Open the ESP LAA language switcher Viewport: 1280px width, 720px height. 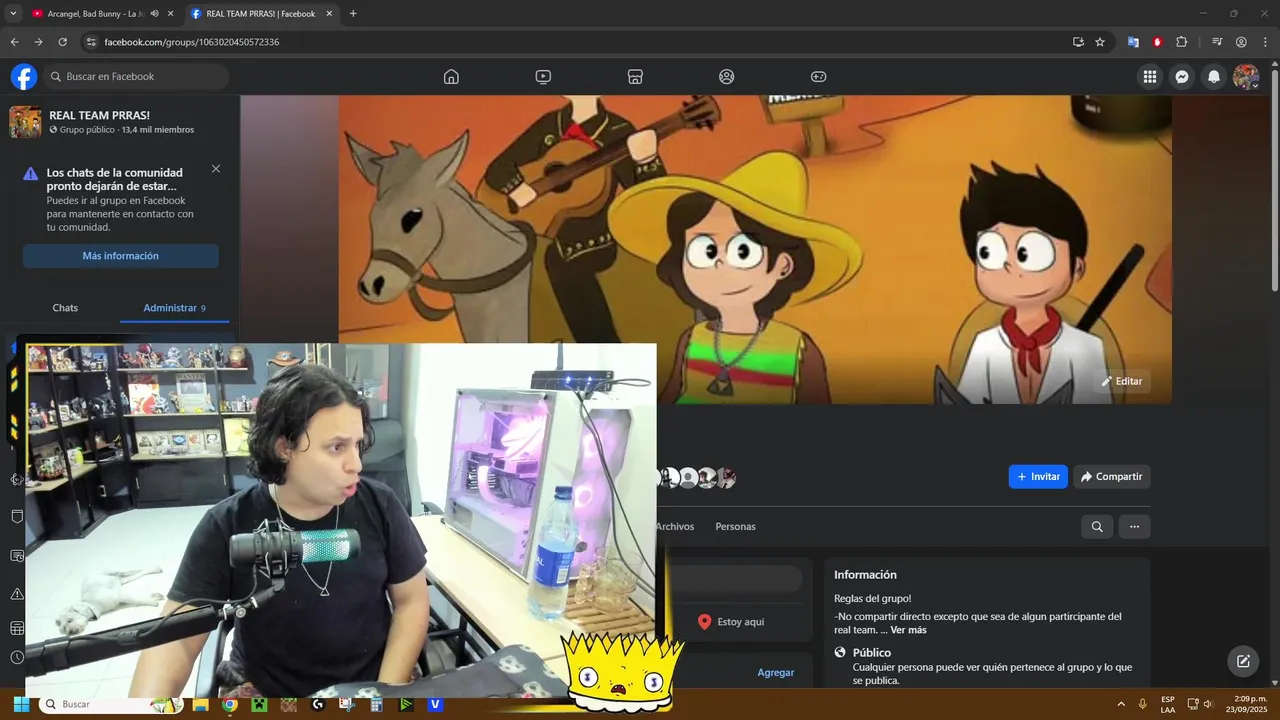tap(1168, 704)
